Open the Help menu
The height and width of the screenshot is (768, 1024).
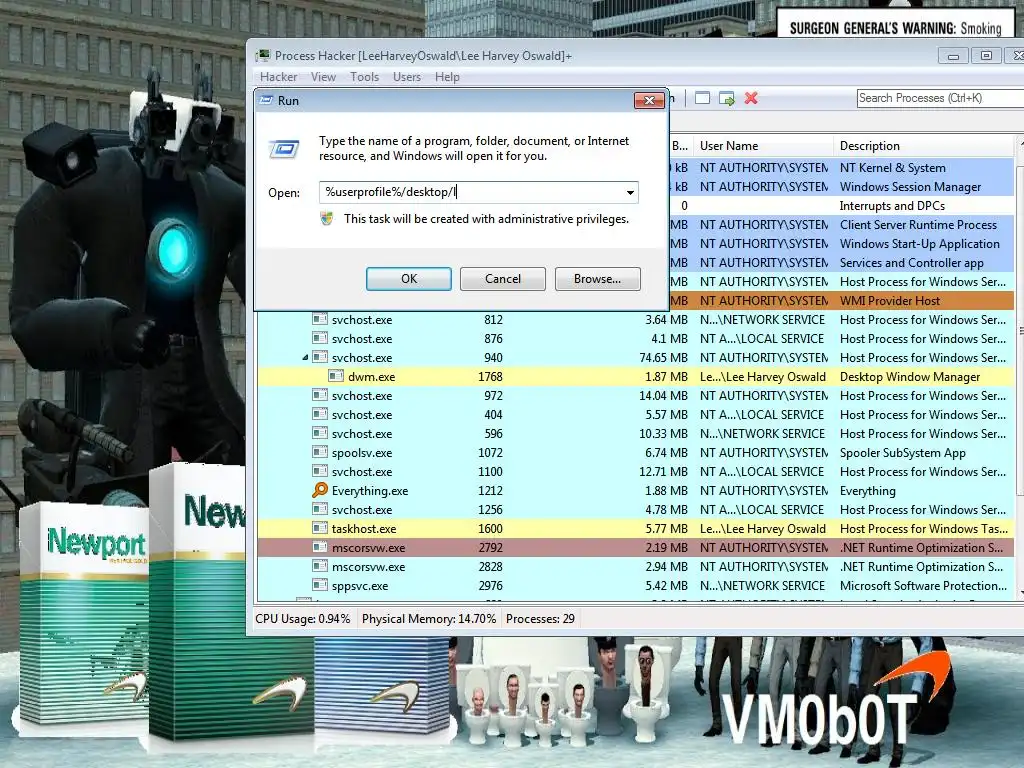tap(447, 76)
